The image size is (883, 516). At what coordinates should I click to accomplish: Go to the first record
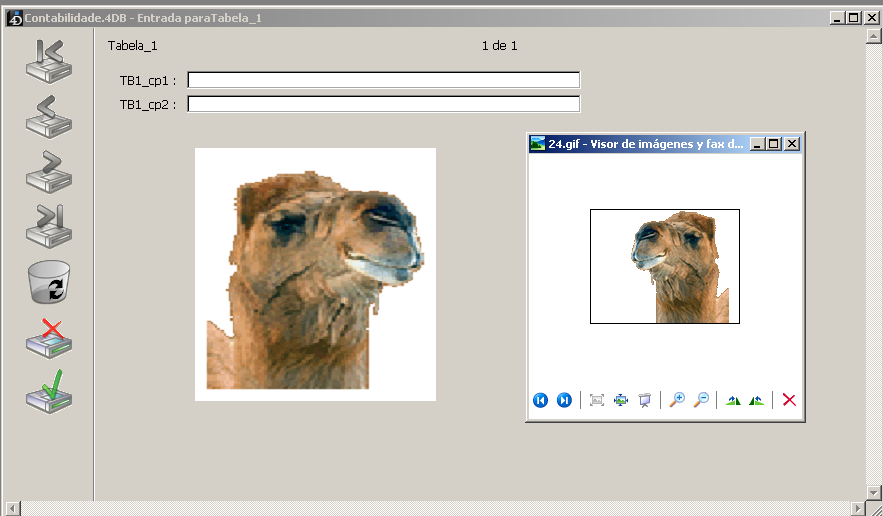coord(48,62)
